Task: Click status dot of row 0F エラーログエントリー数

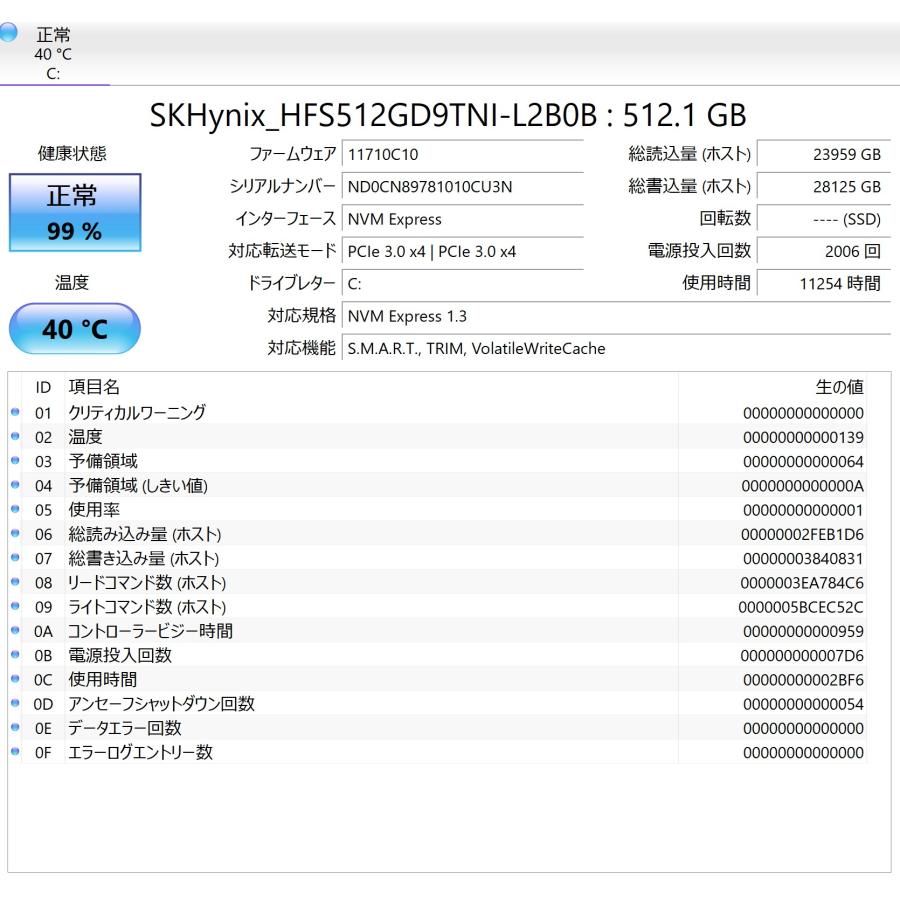Action: (15, 751)
